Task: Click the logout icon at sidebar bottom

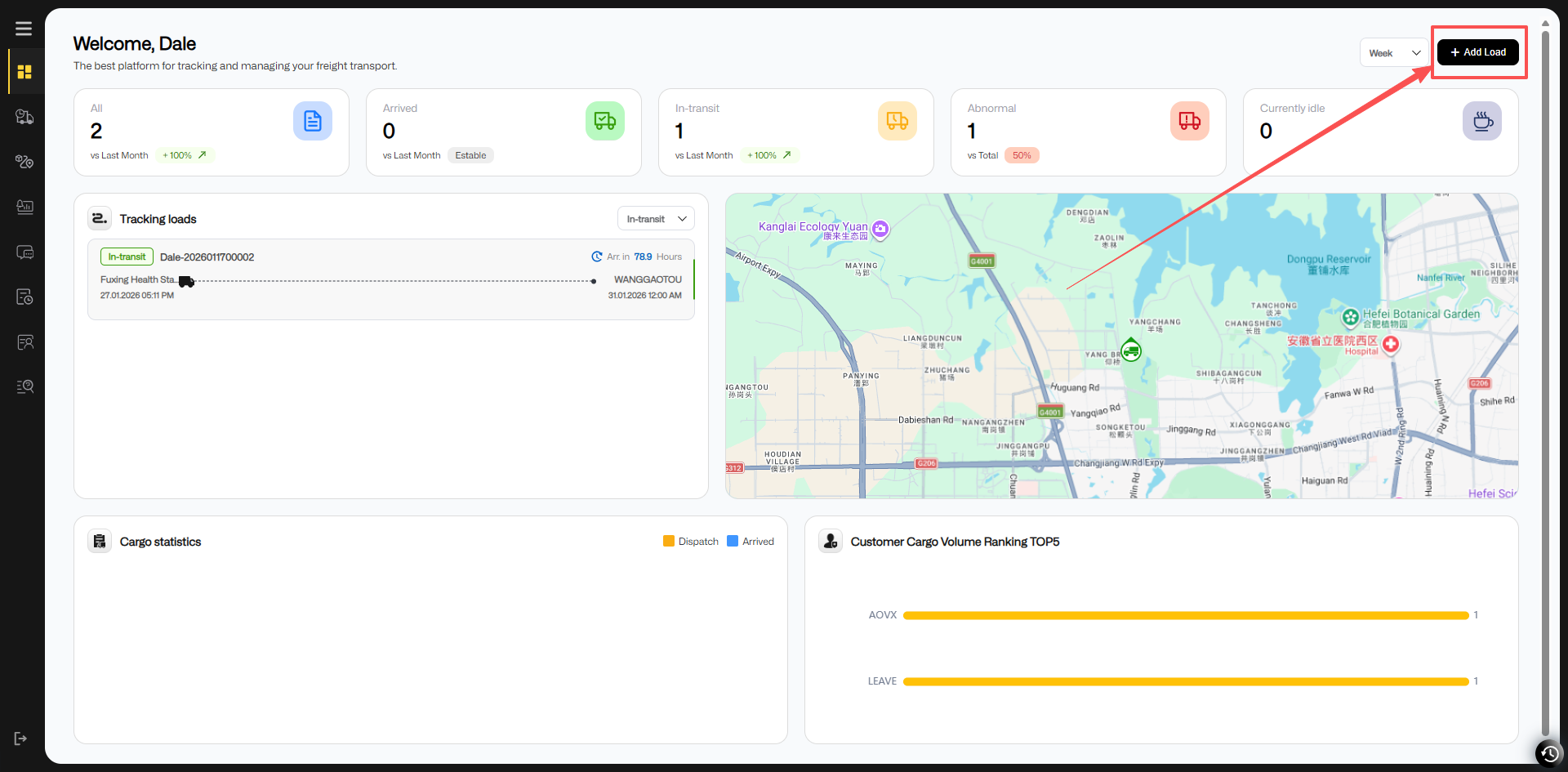Action: pyautogui.click(x=21, y=739)
